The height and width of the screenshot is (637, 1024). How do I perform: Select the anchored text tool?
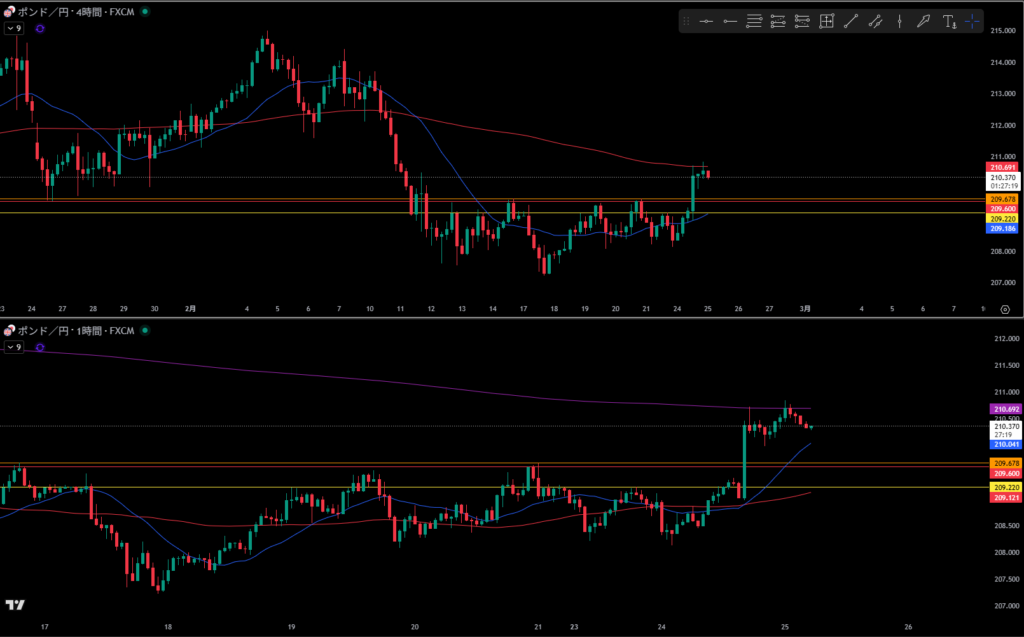(948, 21)
